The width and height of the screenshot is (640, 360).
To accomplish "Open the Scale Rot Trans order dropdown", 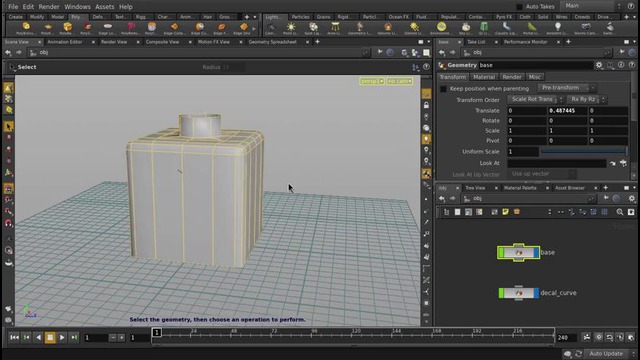I will pyautogui.click(x=535, y=99).
